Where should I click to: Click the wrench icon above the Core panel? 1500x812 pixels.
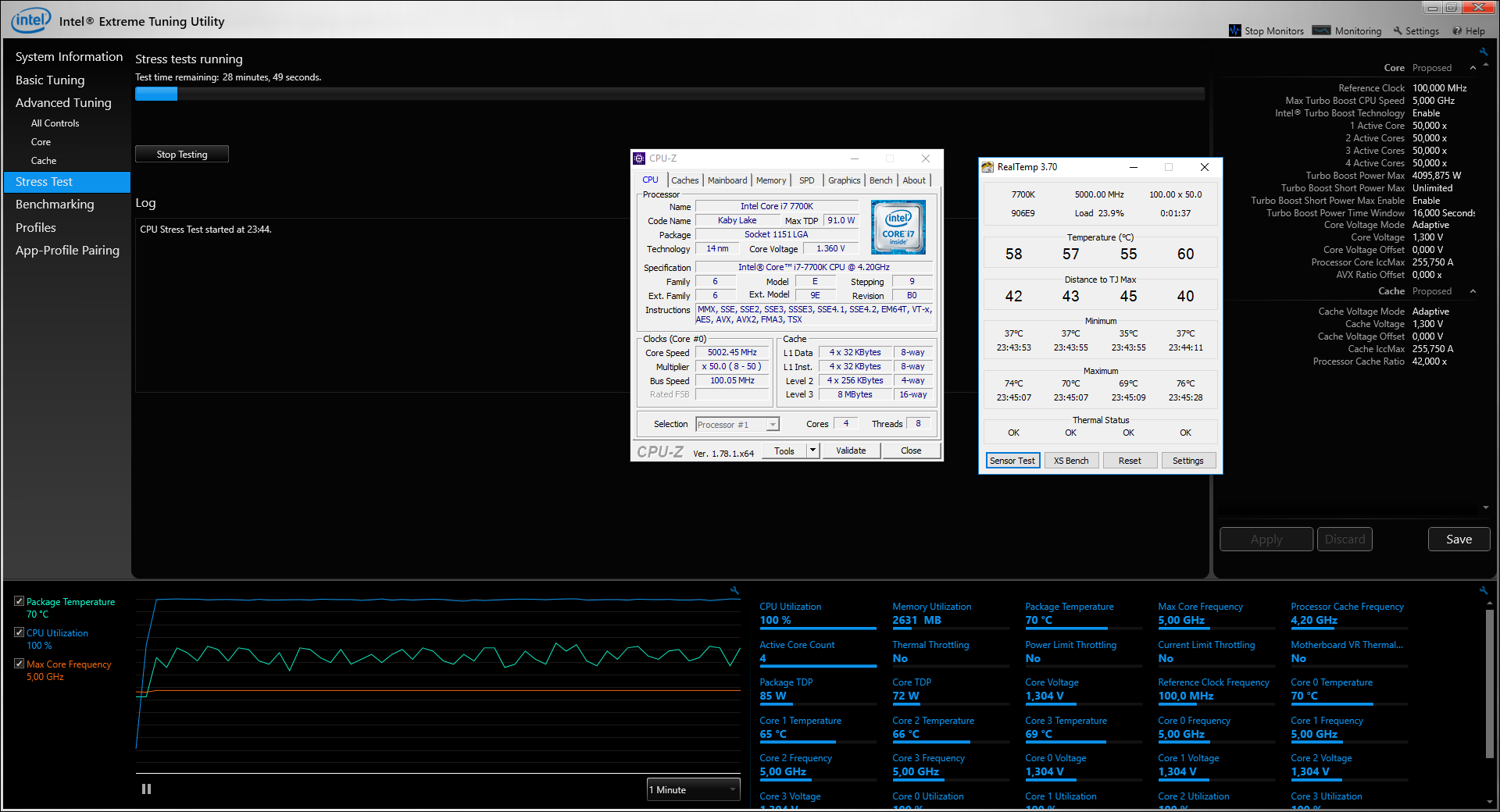click(x=1484, y=52)
